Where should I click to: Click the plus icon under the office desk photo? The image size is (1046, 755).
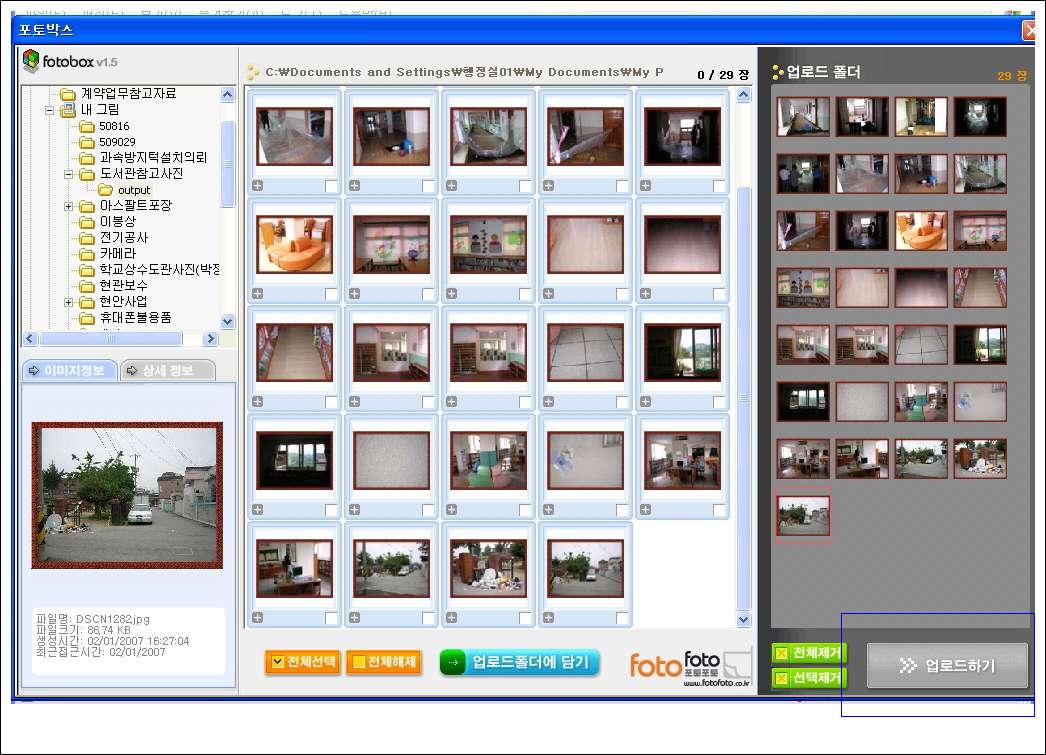point(257,618)
